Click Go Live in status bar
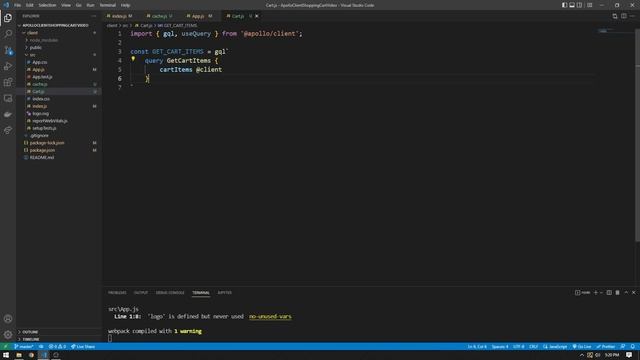 tap(582, 347)
